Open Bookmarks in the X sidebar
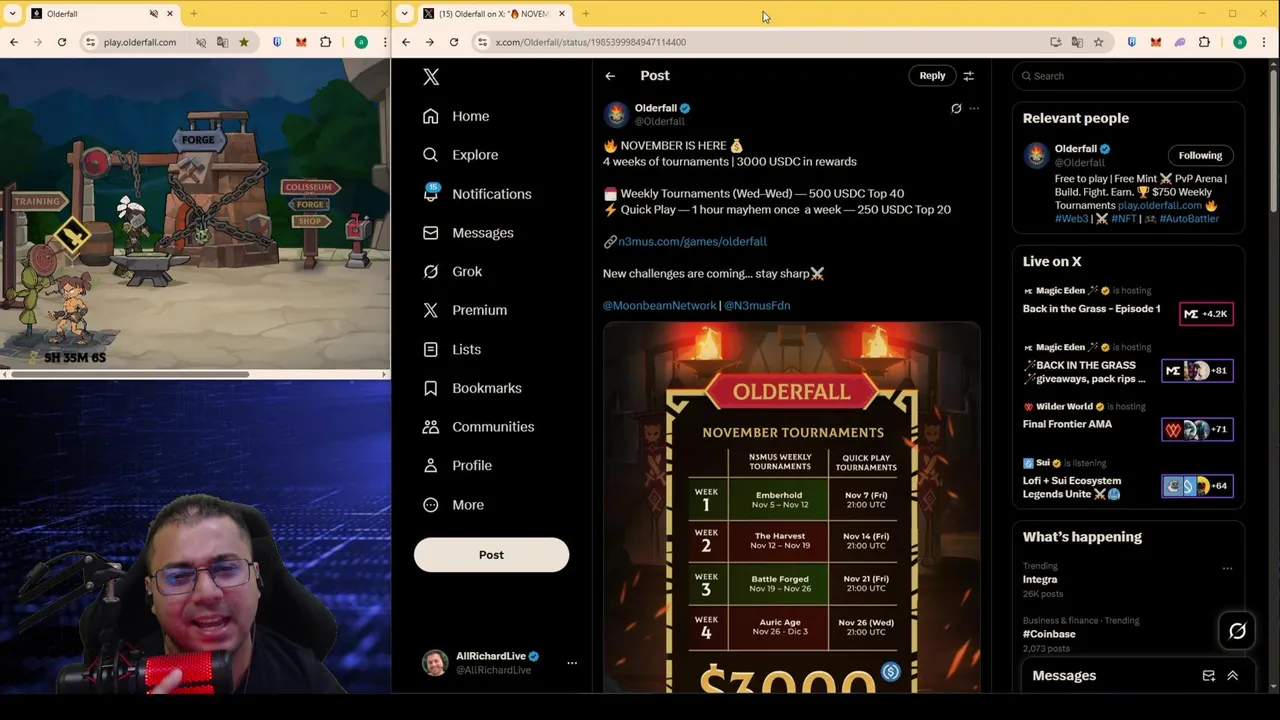1280x720 pixels. [472, 388]
